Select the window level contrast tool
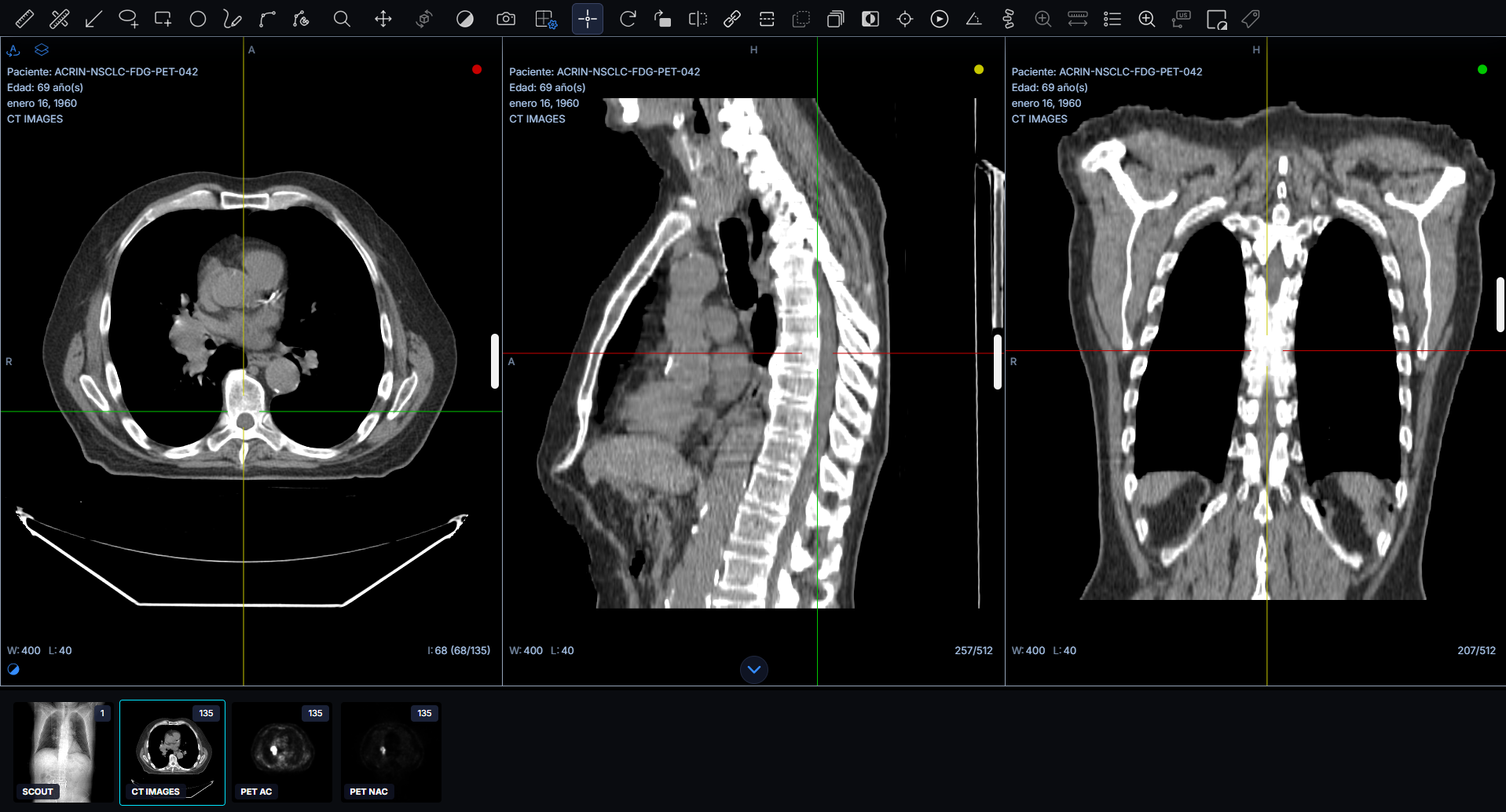This screenshot has width=1506, height=812. pos(465,19)
